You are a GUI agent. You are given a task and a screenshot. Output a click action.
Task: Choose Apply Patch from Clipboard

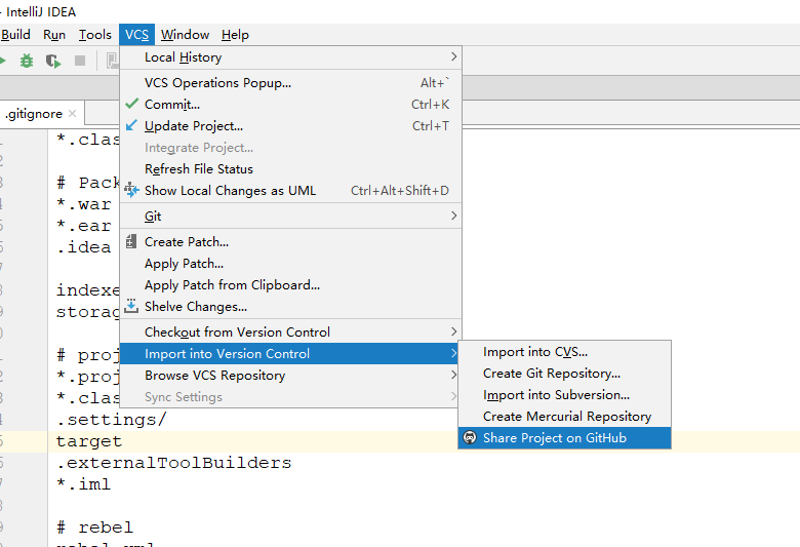(232, 285)
